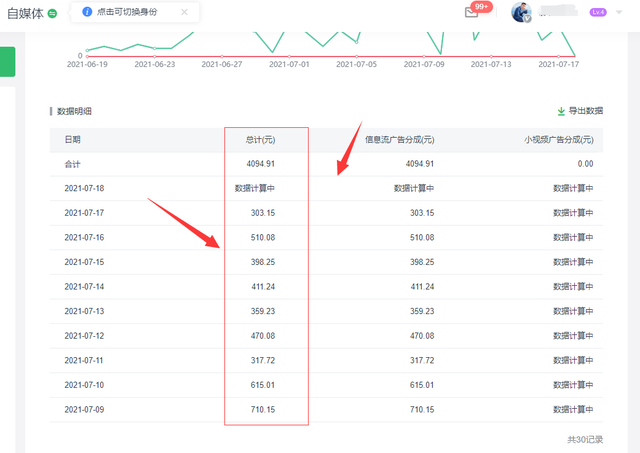Click the 导出数据 export link

point(585,111)
